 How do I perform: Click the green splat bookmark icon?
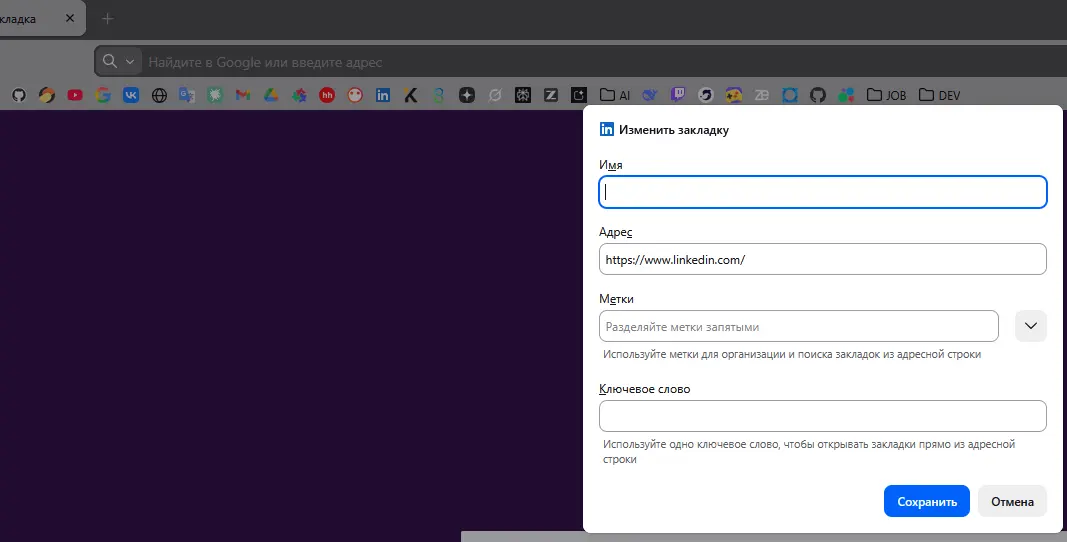(x=215, y=95)
